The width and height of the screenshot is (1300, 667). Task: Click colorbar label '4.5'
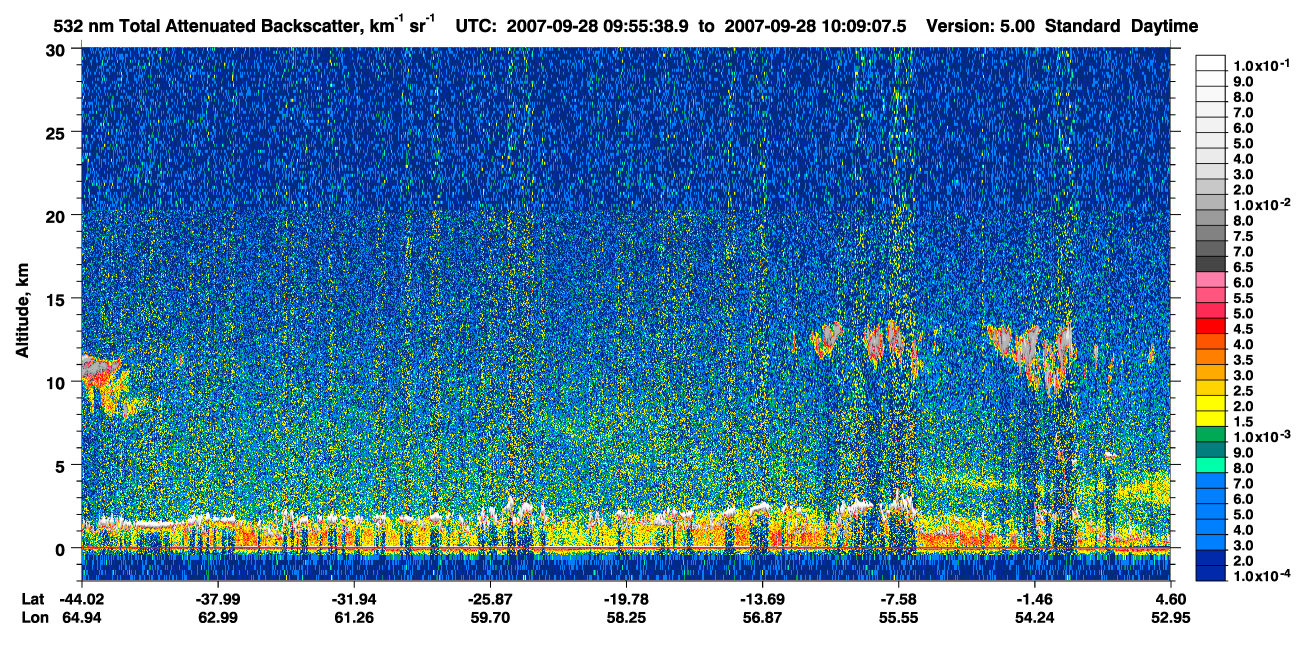[x=1243, y=330]
